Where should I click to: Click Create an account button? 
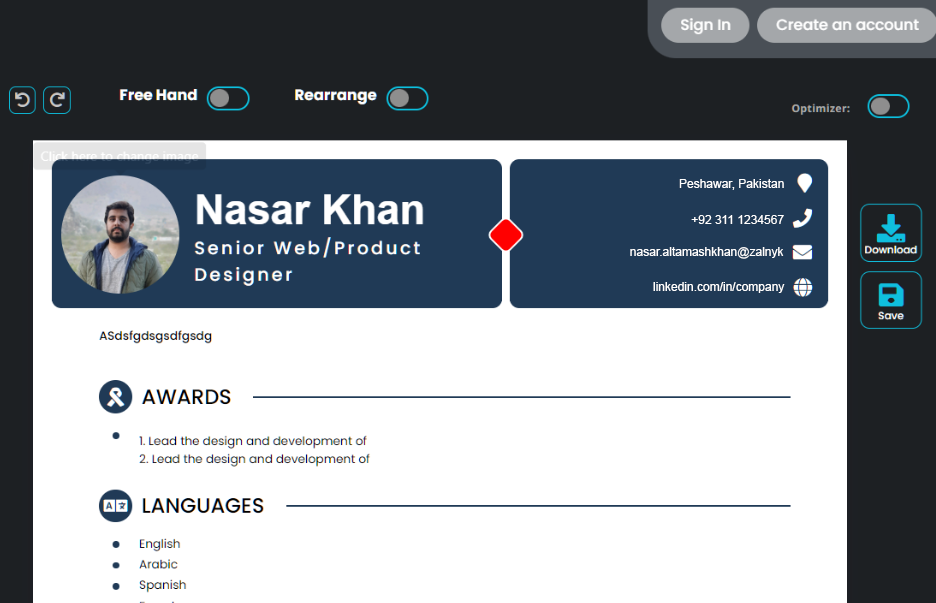pyautogui.click(x=847, y=25)
